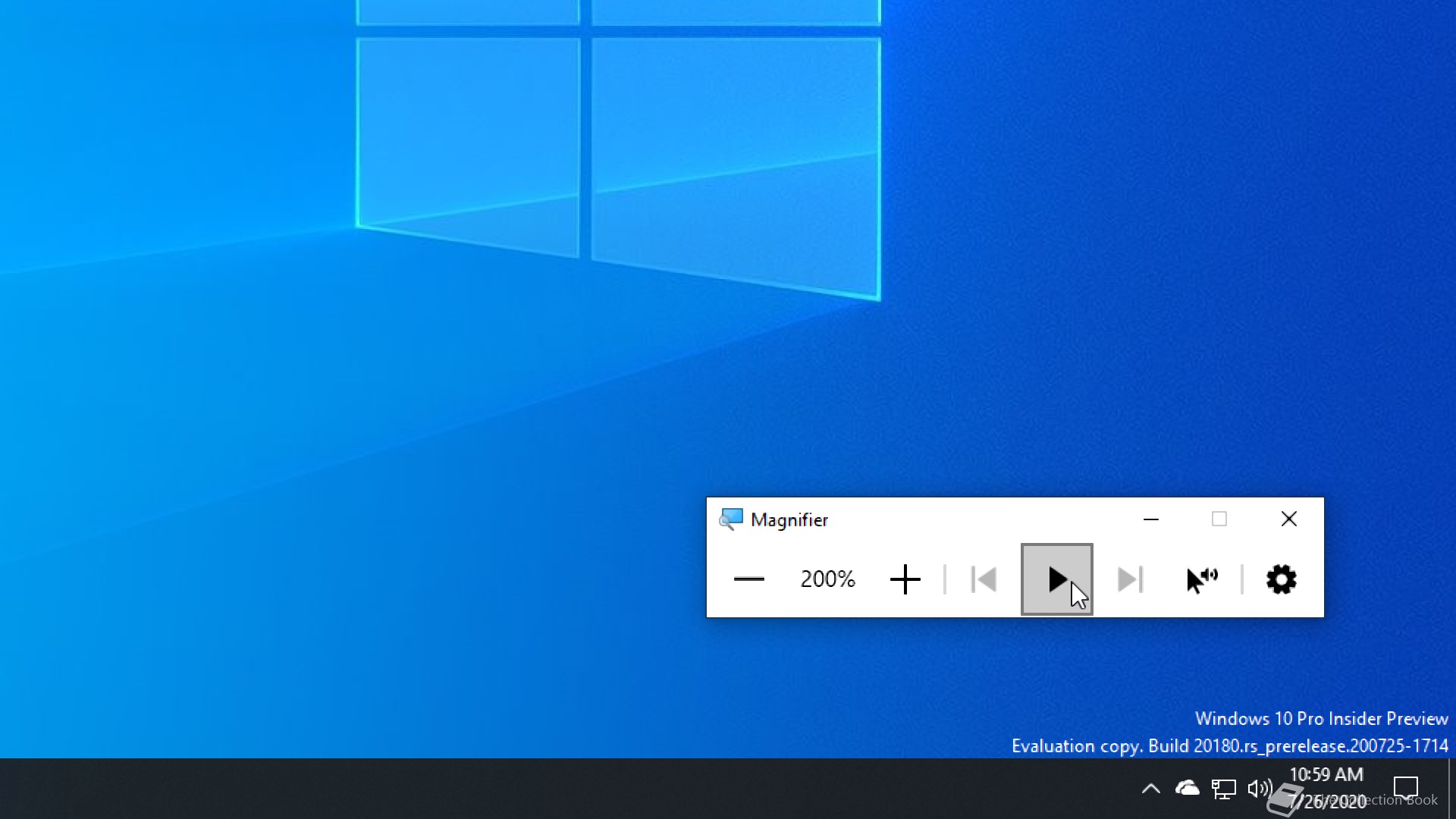The width and height of the screenshot is (1456, 819).
Task: Select the Read from here cursor icon
Action: [1202, 579]
